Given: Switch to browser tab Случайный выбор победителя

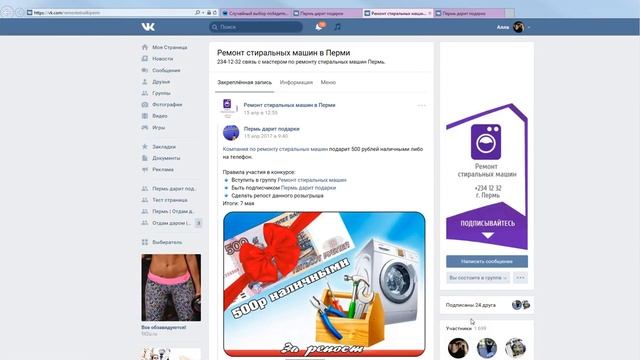Looking at the screenshot, I should coord(256,13).
